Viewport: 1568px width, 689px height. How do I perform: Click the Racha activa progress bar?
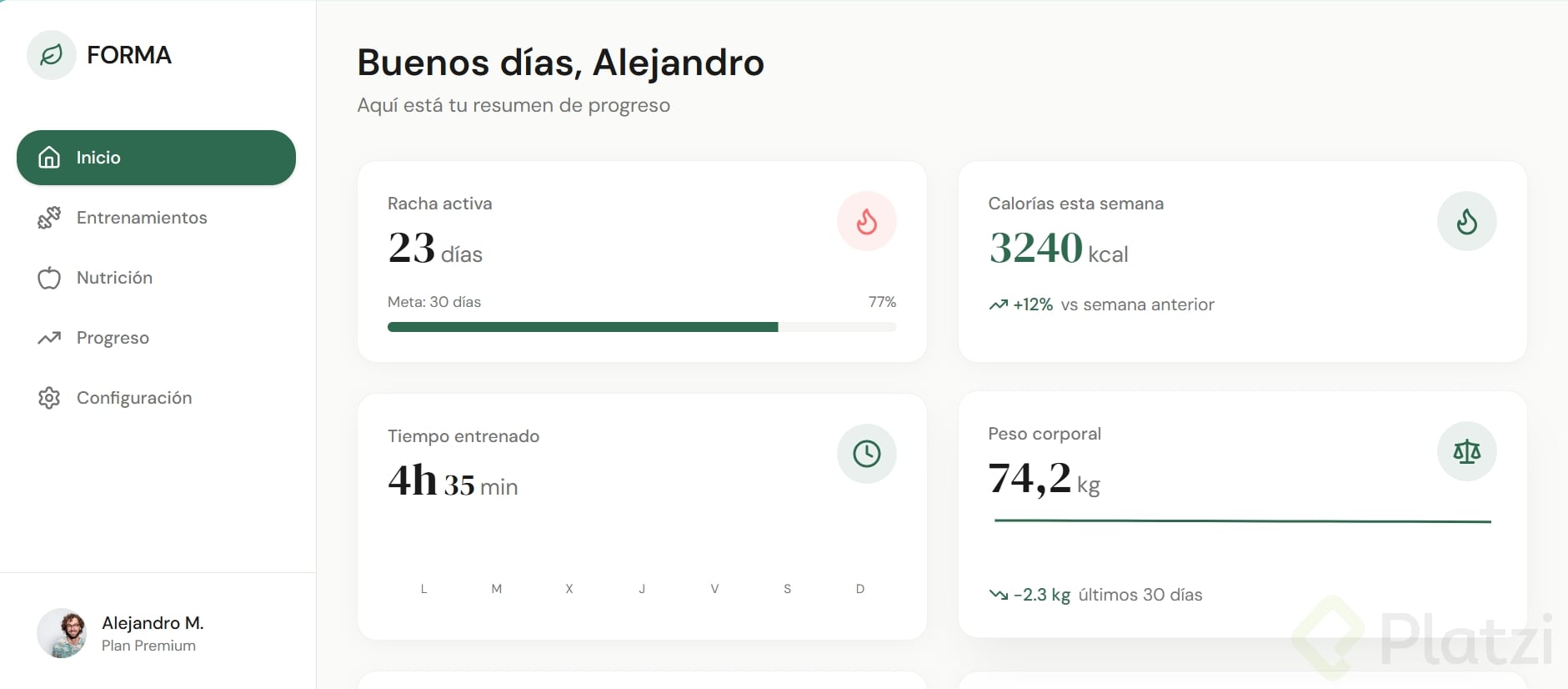click(641, 327)
